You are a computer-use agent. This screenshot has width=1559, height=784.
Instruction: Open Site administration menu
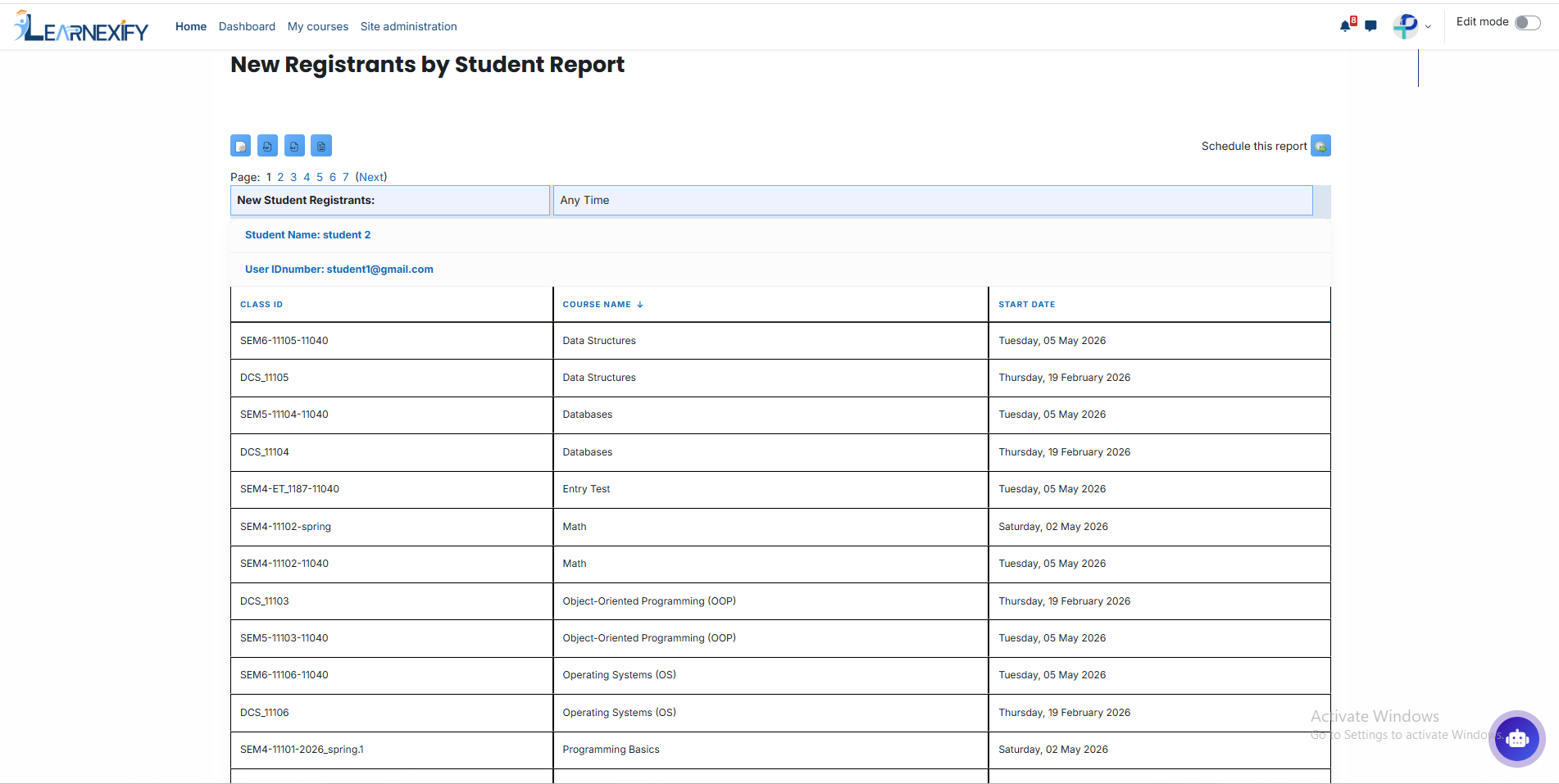click(409, 26)
